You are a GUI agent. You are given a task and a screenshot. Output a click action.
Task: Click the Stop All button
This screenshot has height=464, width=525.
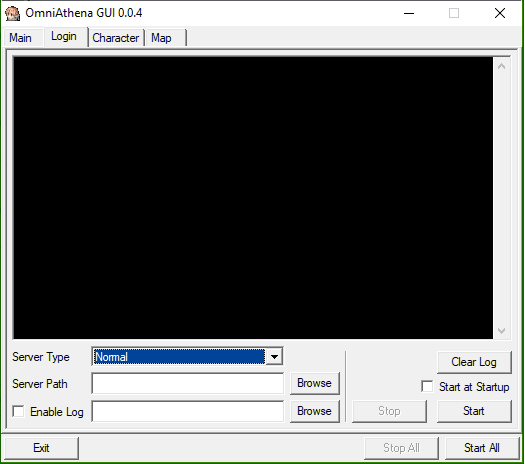(401, 448)
